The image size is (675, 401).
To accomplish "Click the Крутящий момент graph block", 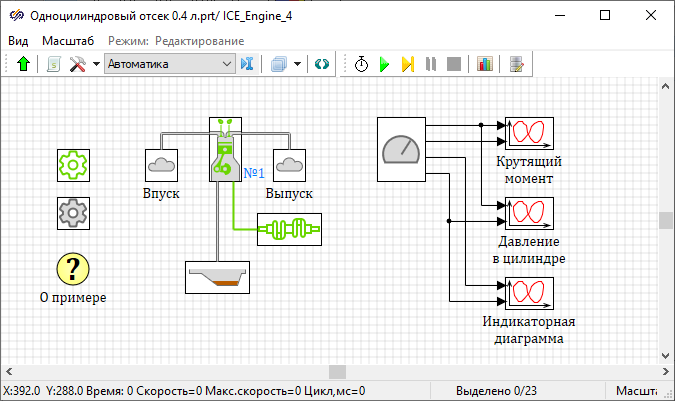I will coord(529,132).
